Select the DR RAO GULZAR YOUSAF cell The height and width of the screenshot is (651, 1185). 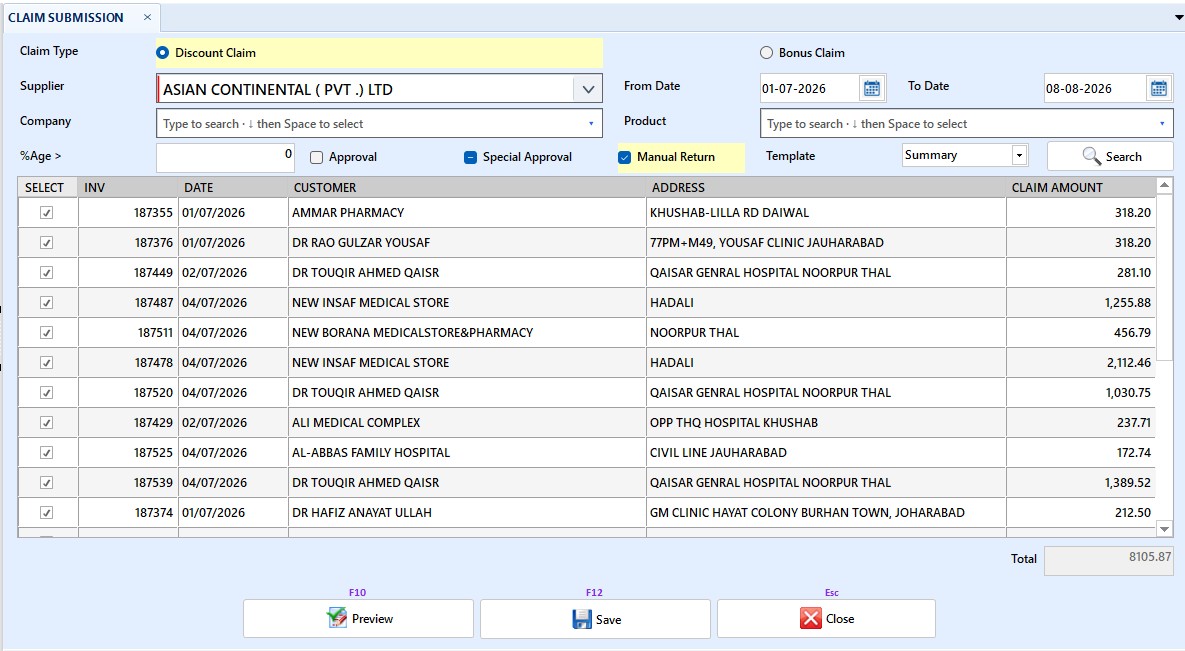467,243
